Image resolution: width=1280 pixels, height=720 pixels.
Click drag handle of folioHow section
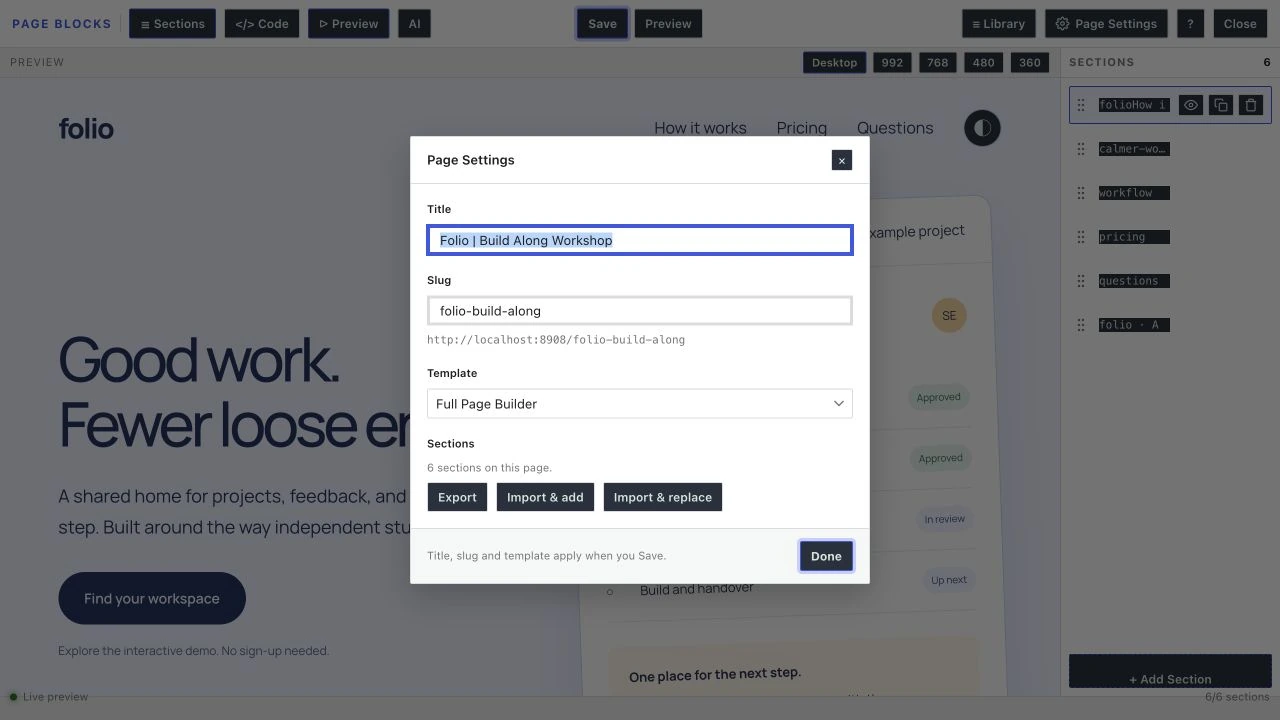1081,105
